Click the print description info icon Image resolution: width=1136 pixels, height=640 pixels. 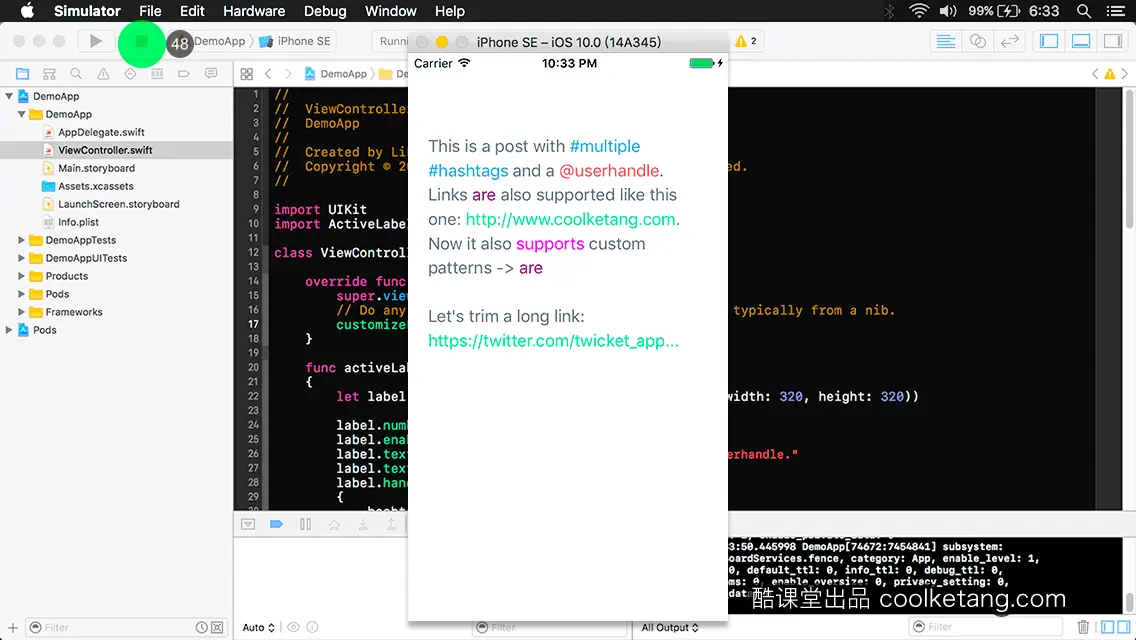[x=312, y=627]
